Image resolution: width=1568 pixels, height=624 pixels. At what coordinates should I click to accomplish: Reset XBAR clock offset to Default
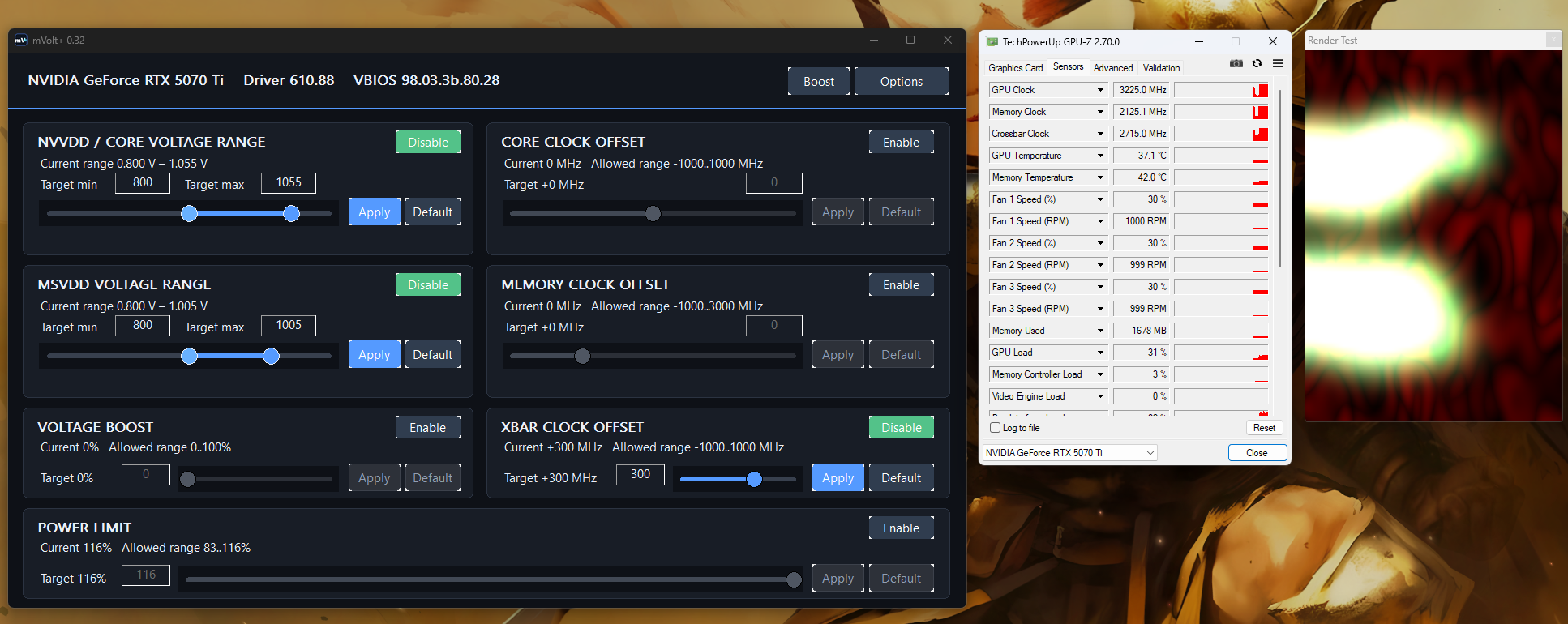point(902,477)
